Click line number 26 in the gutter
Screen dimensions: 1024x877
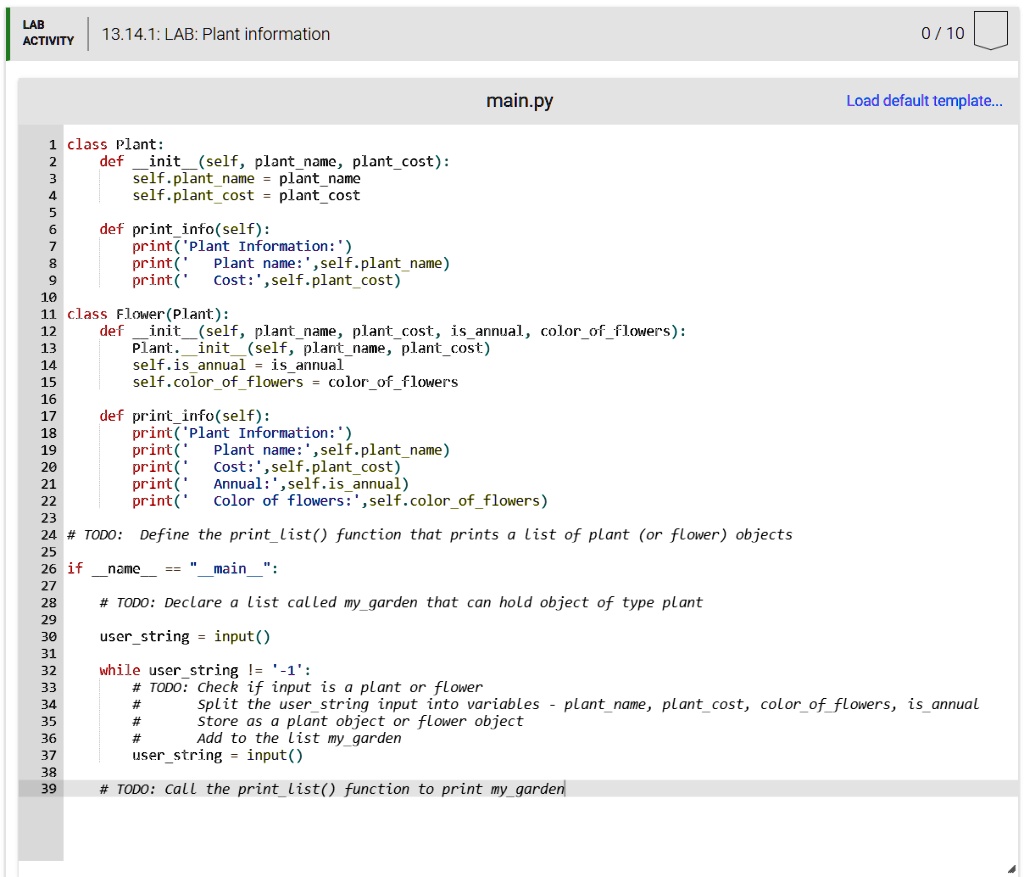click(x=49, y=568)
